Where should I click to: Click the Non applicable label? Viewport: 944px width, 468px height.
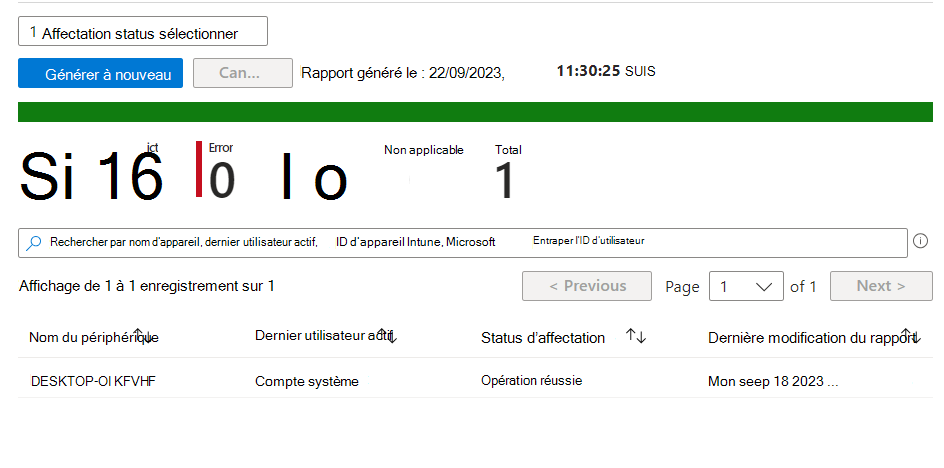coord(424,150)
